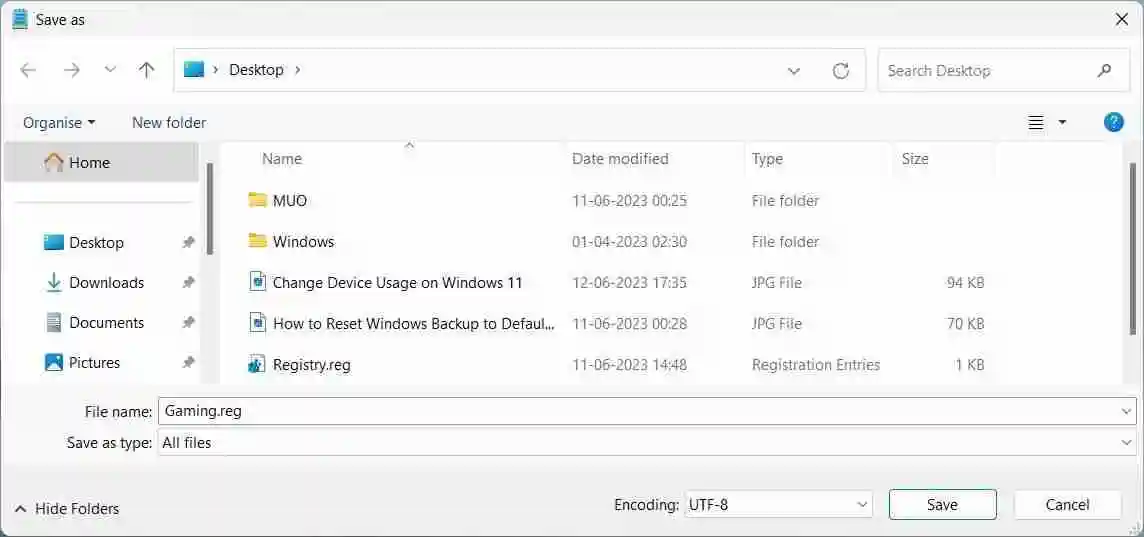This screenshot has height=537, width=1144.
Task: Open Documents in the navigation pane
Action: point(107,322)
